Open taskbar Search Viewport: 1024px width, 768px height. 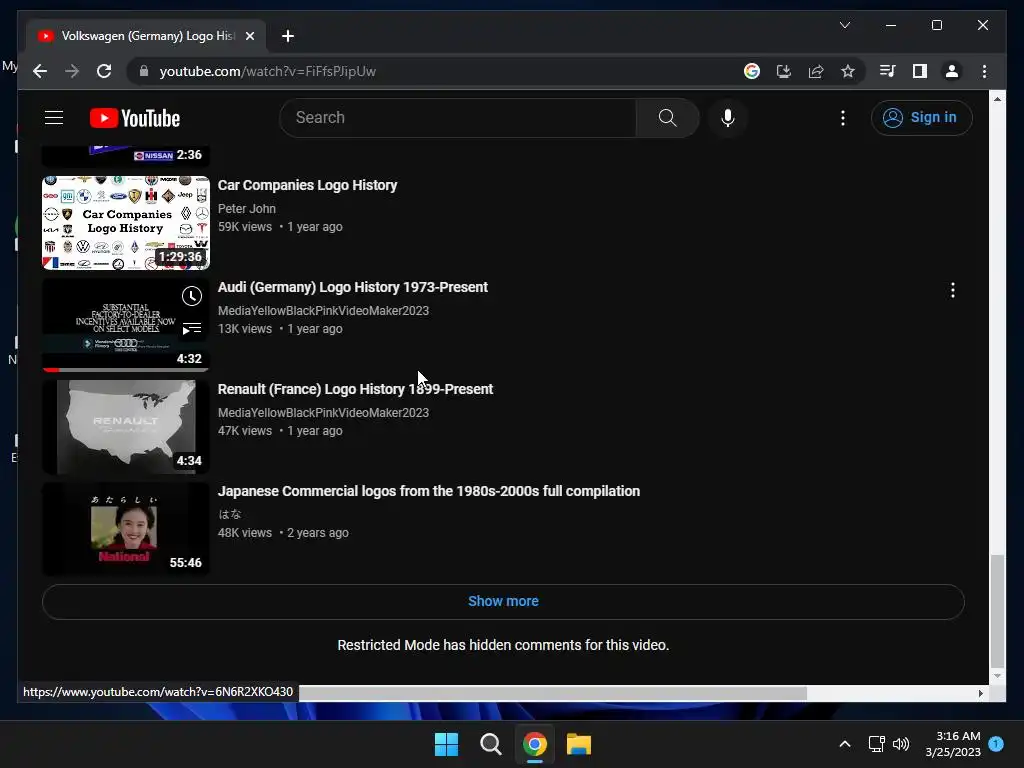(490, 744)
